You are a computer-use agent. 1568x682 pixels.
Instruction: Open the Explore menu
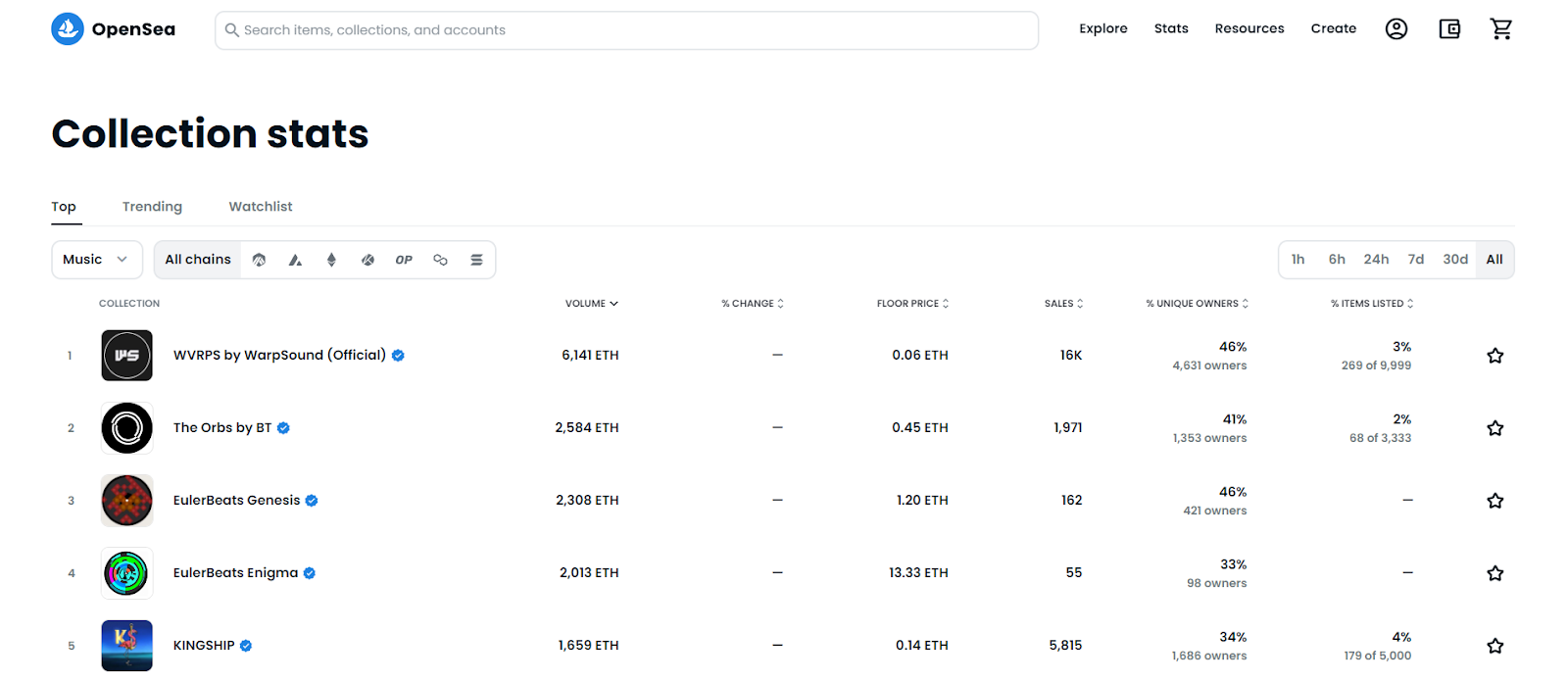click(1103, 28)
